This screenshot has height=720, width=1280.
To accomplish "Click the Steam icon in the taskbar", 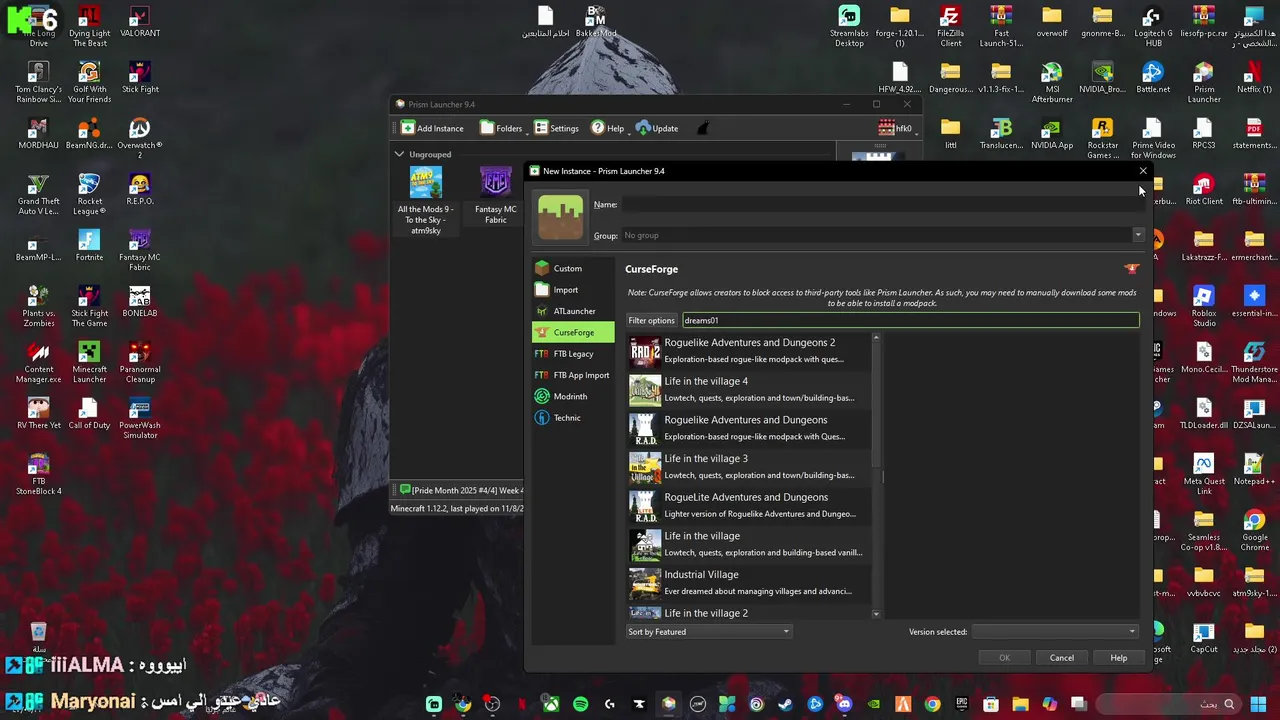I will tap(785, 704).
